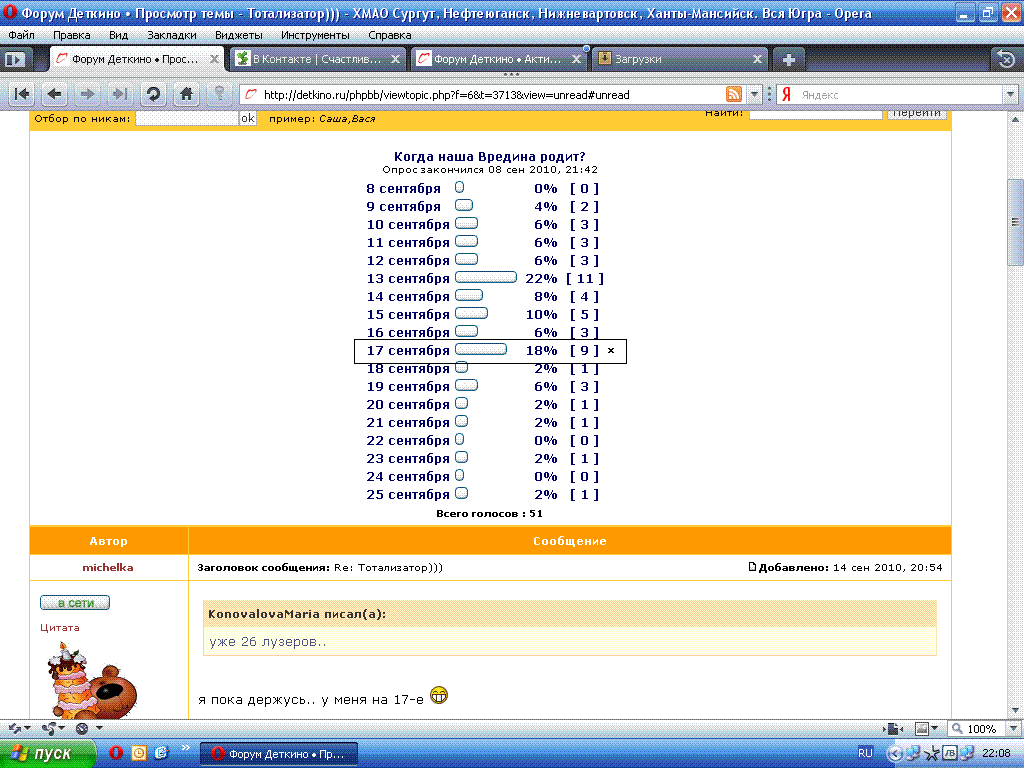Click the 'в сети' online status button
The image size is (1024, 768).
pos(74,603)
